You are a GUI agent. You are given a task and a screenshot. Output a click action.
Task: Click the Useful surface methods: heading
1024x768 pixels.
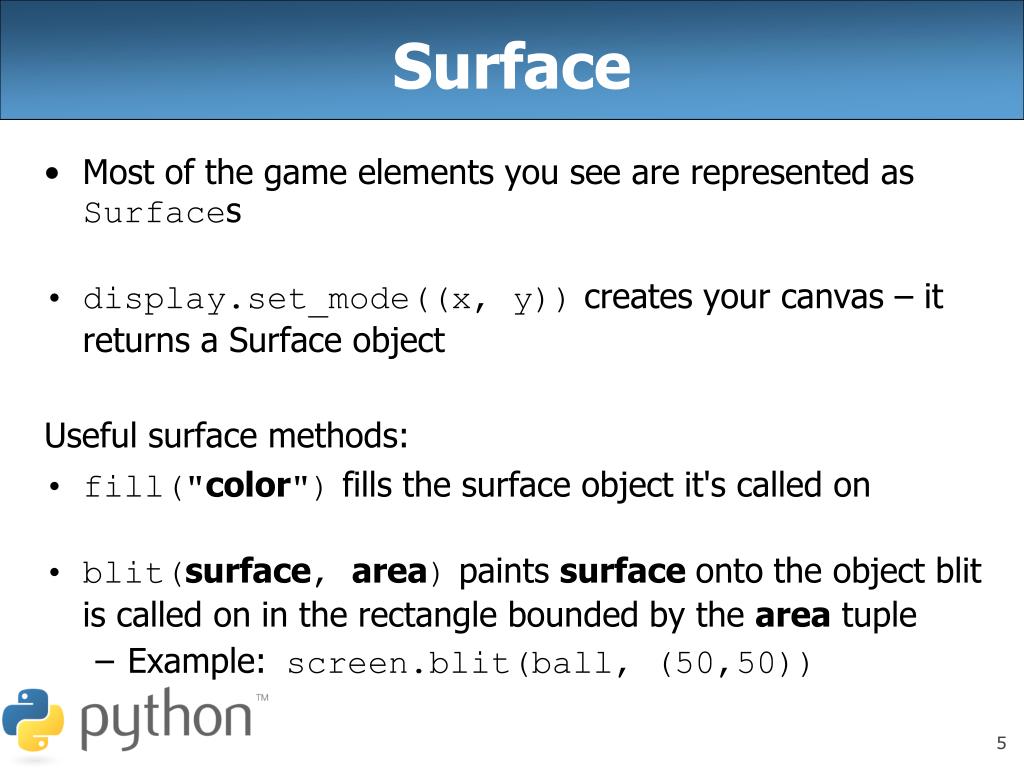[226, 435]
